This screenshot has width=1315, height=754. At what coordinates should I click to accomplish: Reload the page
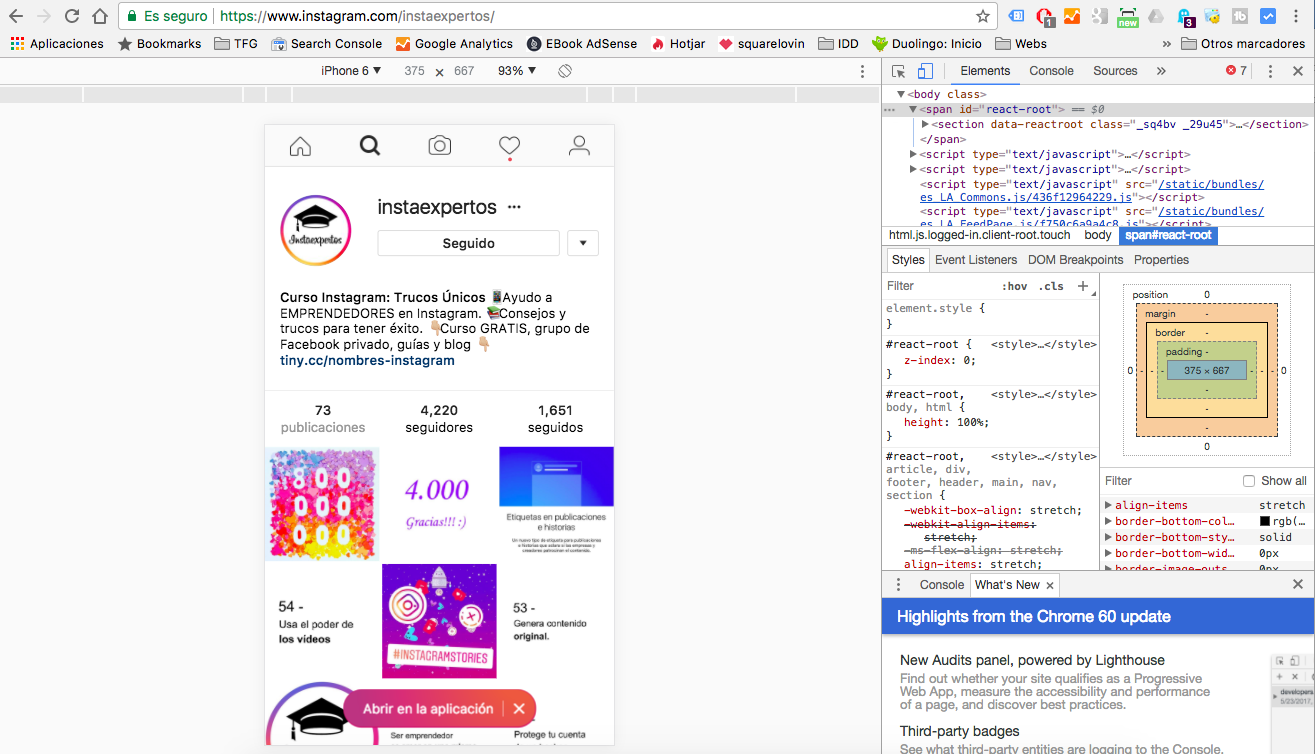pos(72,16)
